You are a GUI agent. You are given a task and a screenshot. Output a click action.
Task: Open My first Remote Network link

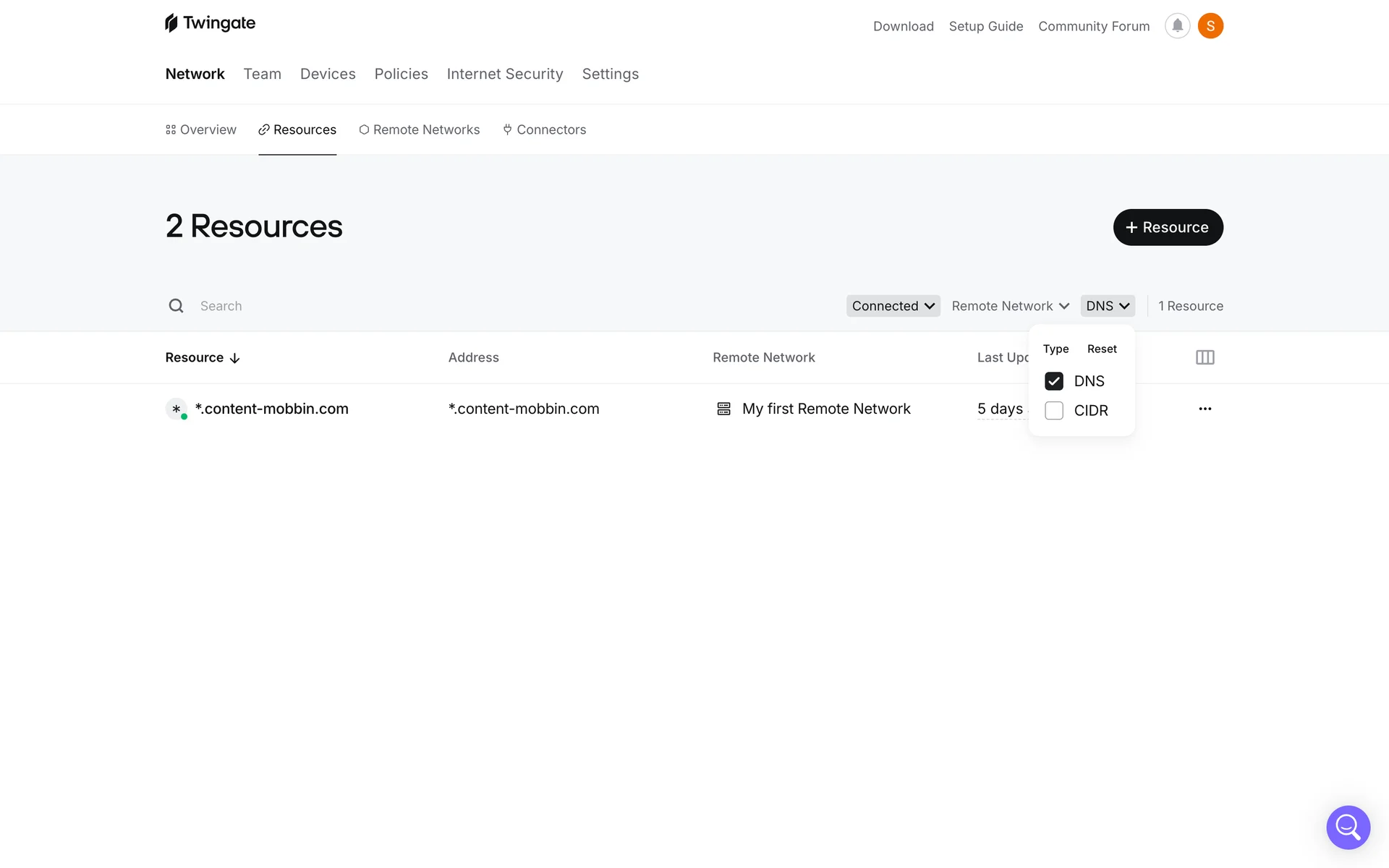(x=825, y=409)
